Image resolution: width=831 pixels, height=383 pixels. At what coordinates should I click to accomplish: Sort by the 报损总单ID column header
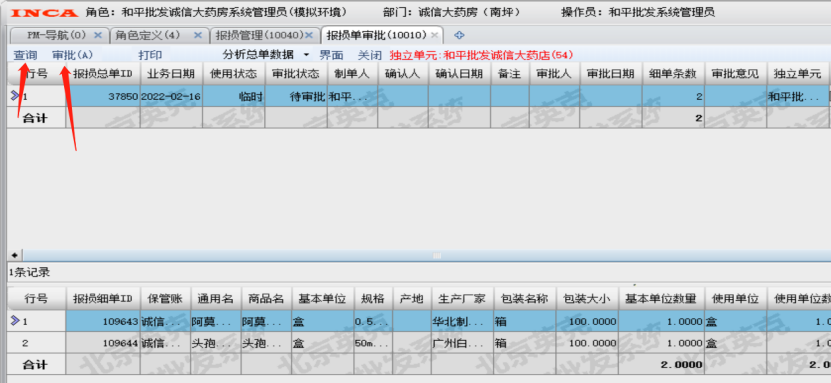click(x=103, y=74)
